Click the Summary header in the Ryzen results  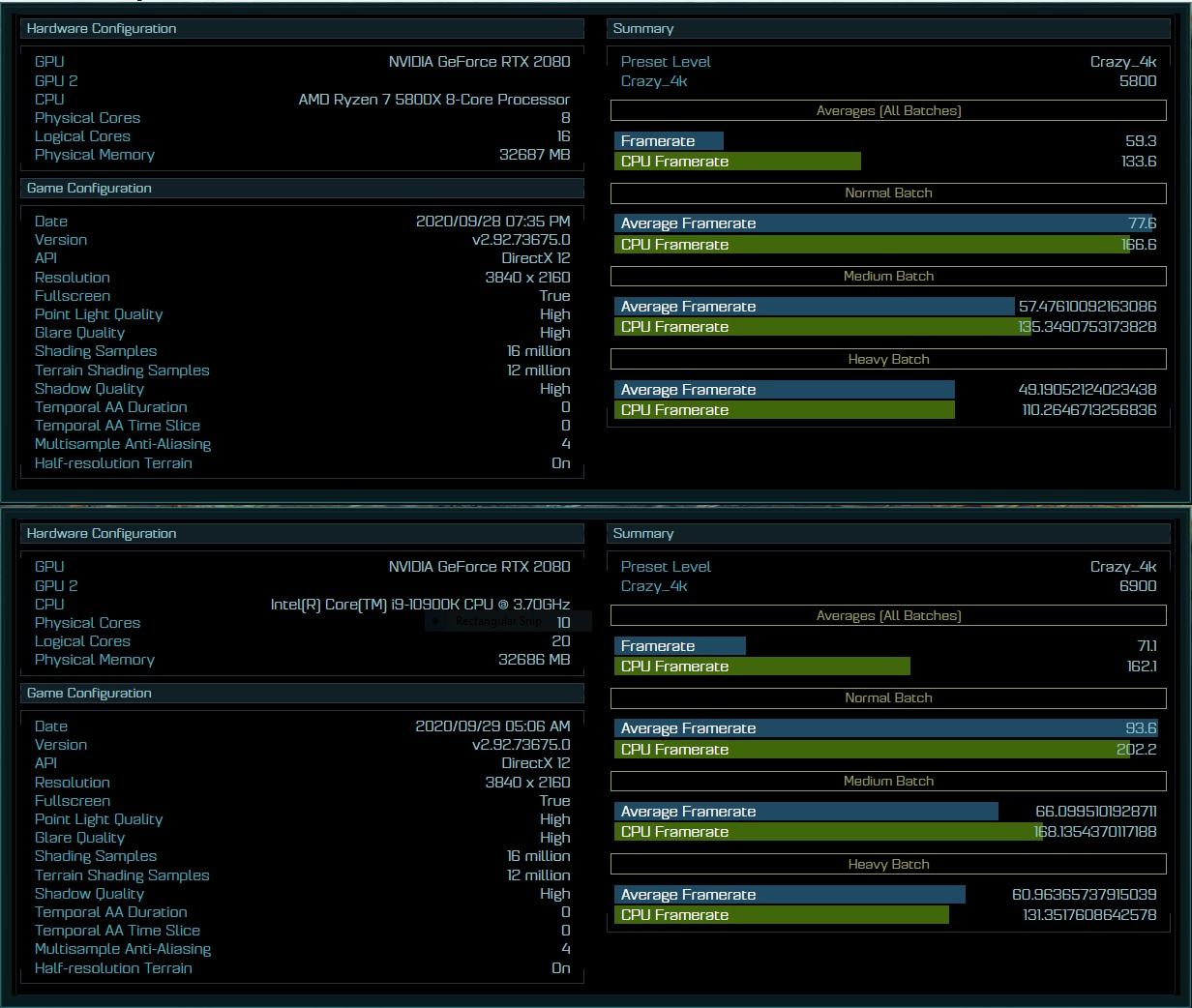[888, 29]
